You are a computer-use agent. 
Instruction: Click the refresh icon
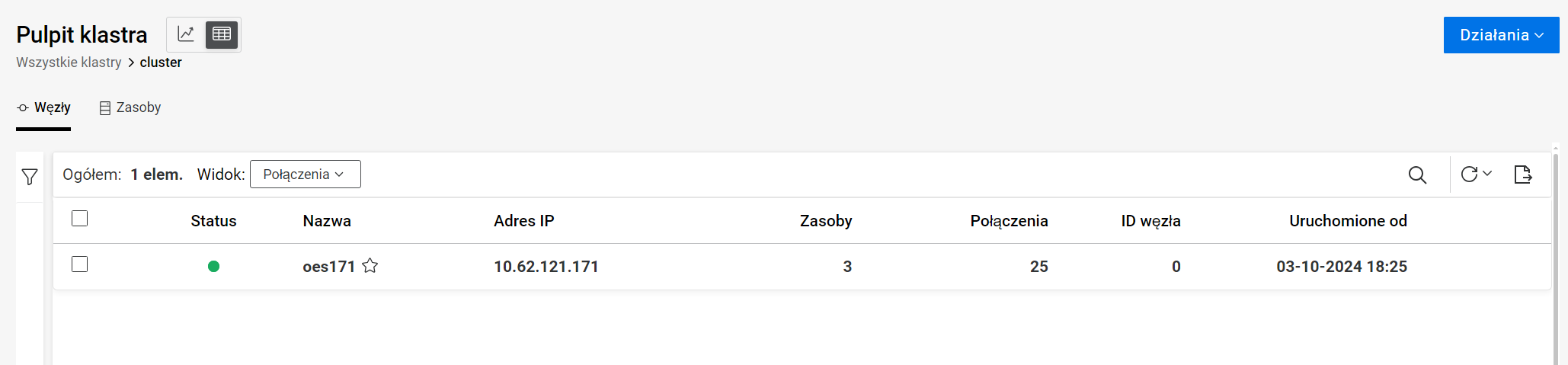(1469, 174)
